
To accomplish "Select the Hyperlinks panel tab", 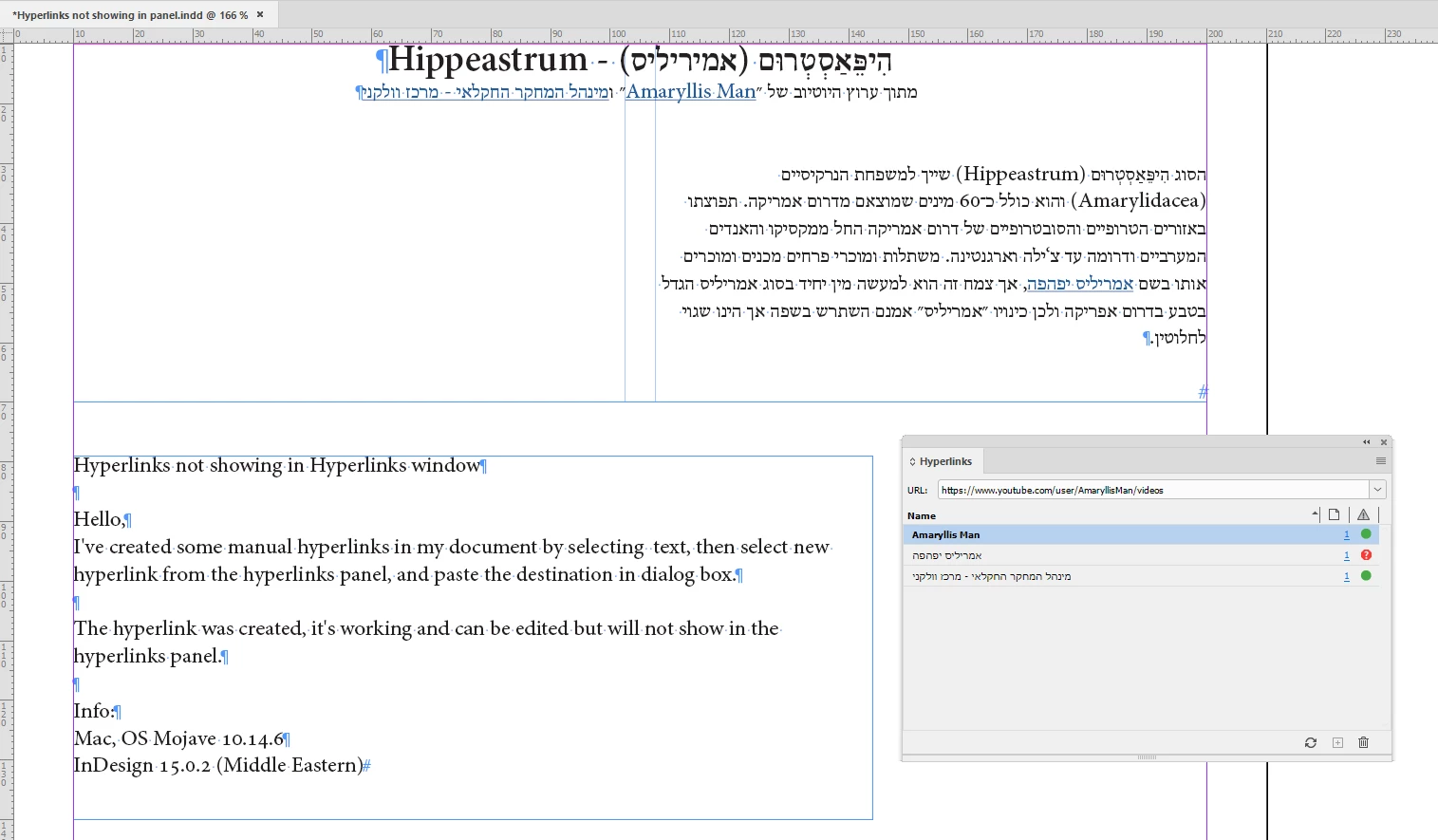I will pyautogui.click(x=943, y=461).
